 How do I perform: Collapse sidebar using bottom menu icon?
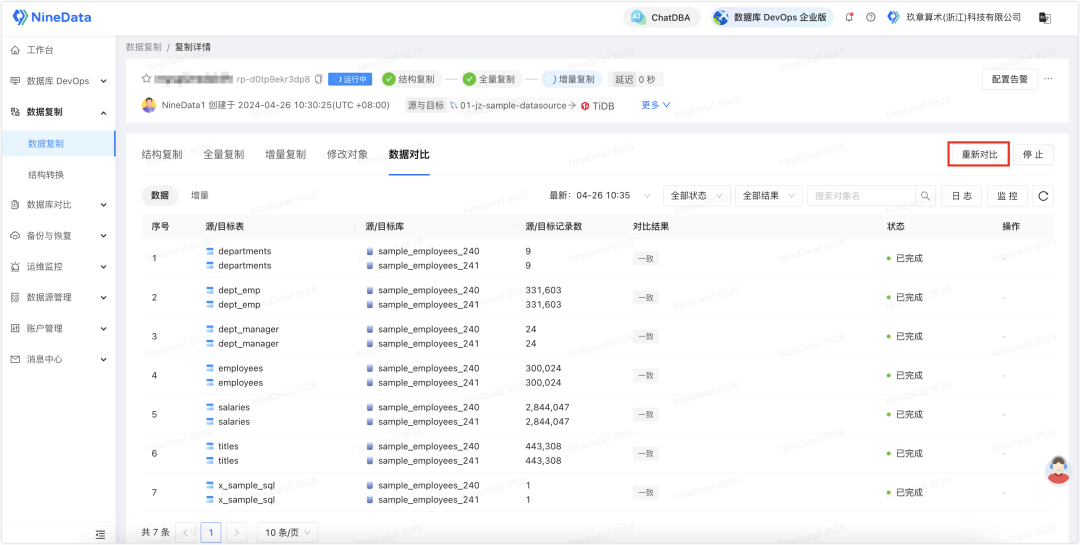(x=100, y=534)
